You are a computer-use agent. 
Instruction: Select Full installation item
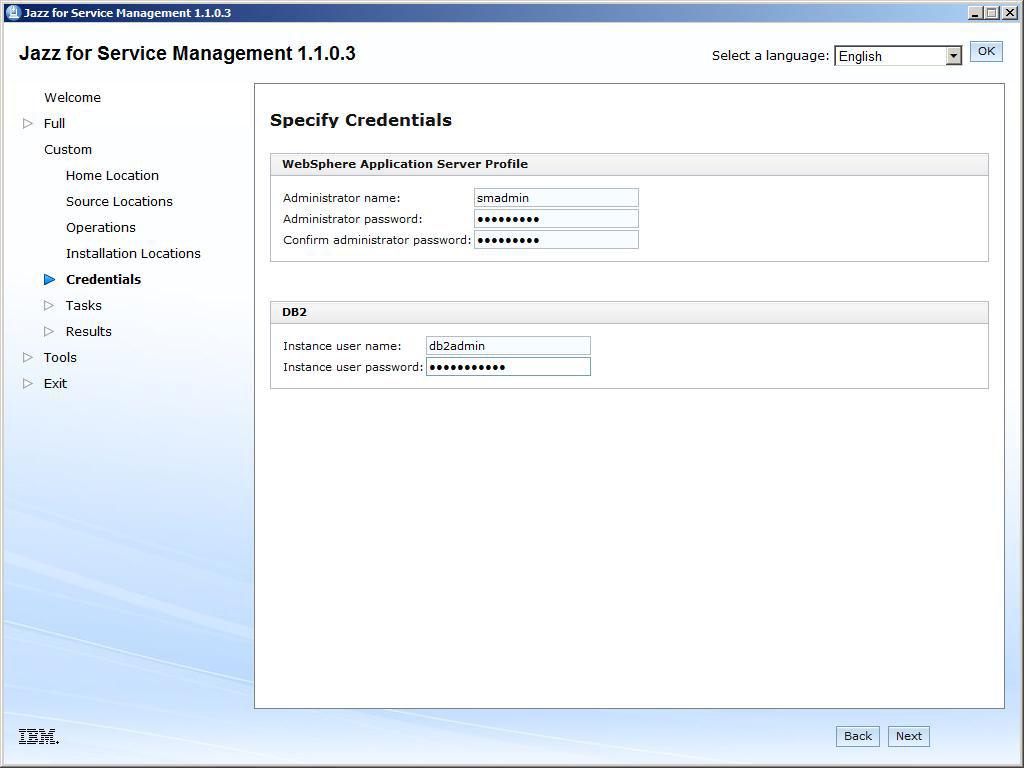coord(54,123)
